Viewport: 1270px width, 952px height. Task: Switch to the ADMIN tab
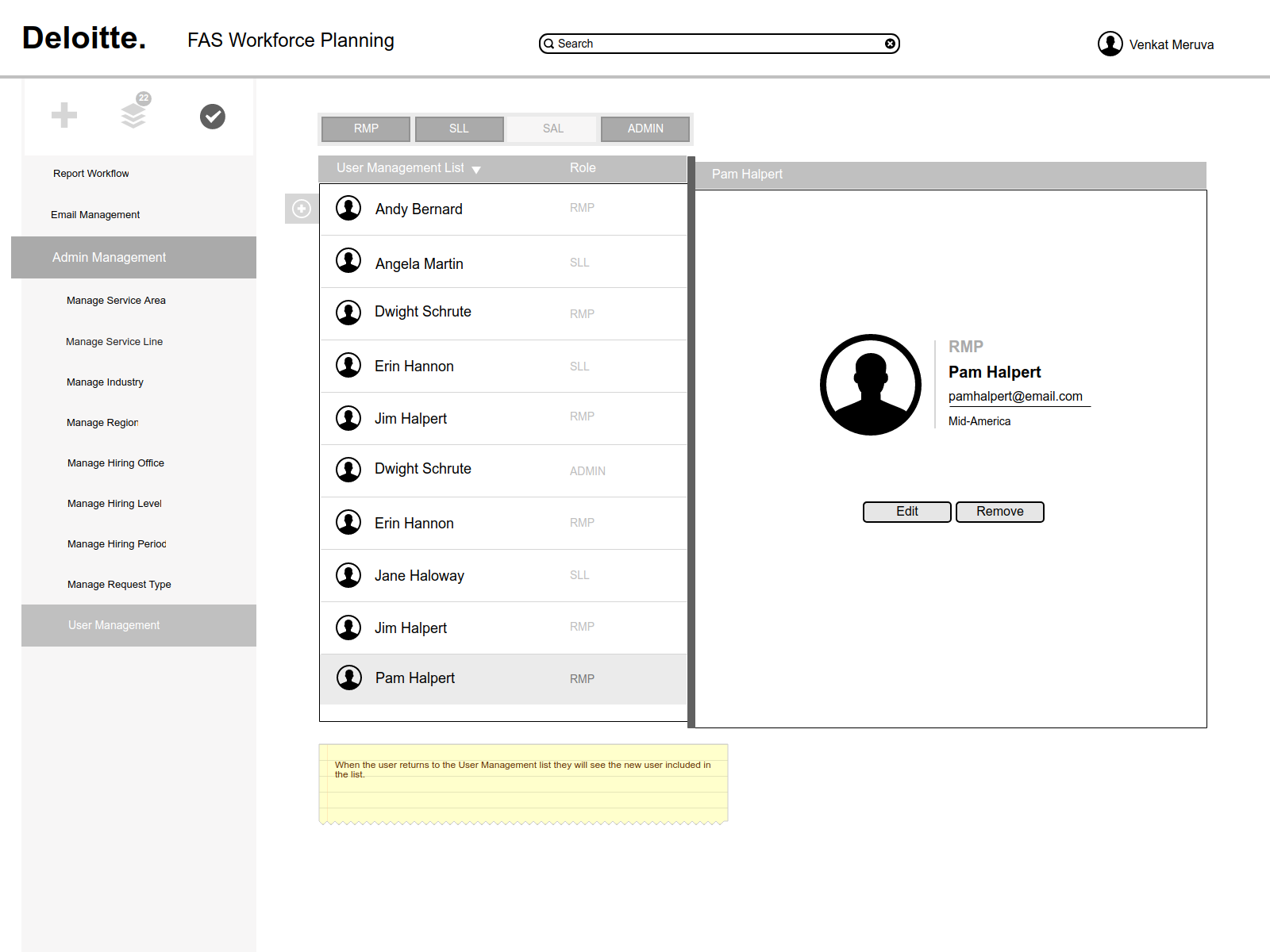click(645, 129)
